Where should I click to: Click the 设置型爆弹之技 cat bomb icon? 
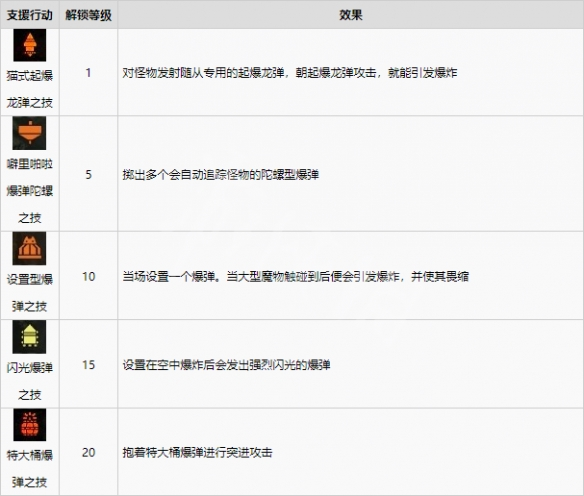pyautogui.click(x=29, y=248)
